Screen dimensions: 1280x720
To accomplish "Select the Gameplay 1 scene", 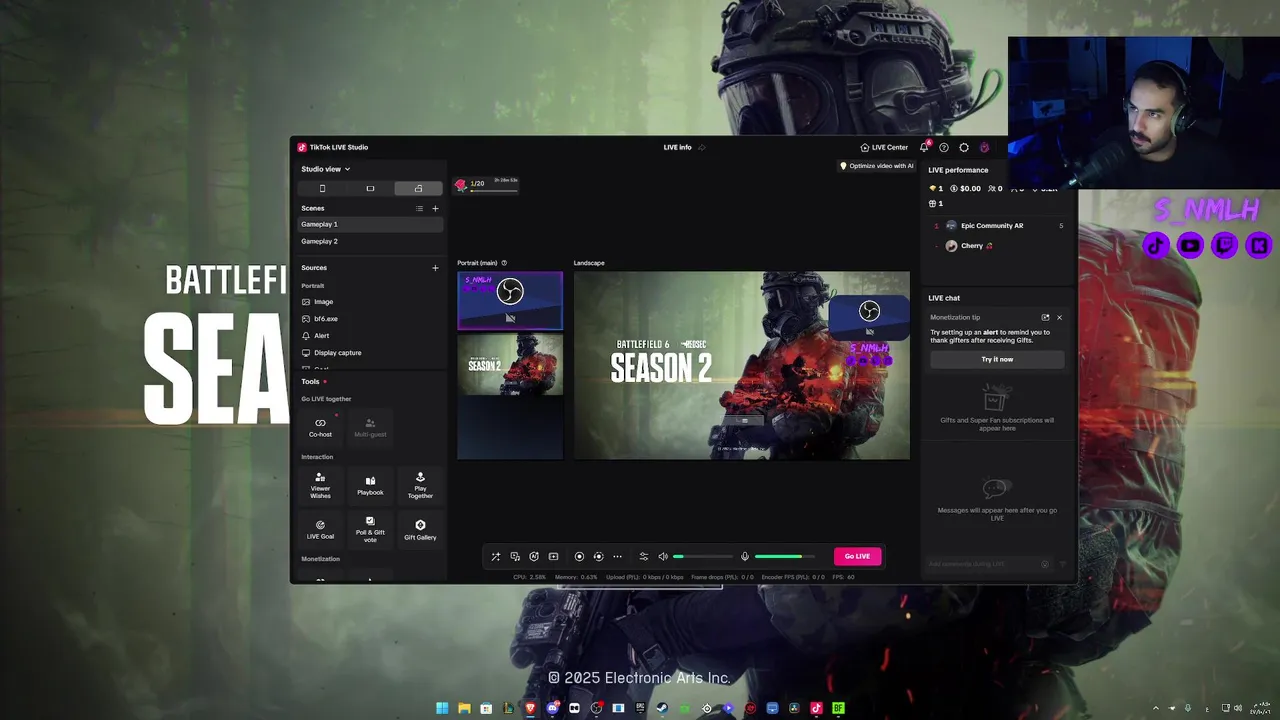I will point(370,224).
